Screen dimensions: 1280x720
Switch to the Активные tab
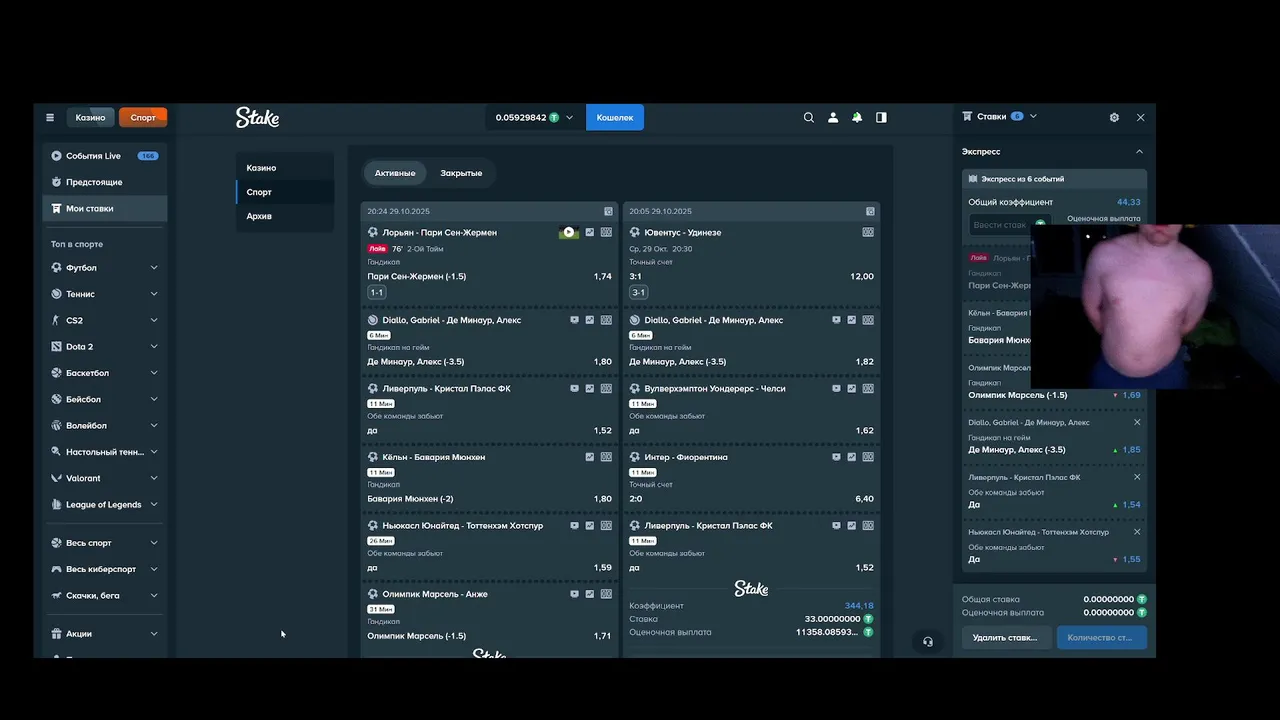pyautogui.click(x=395, y=173)
